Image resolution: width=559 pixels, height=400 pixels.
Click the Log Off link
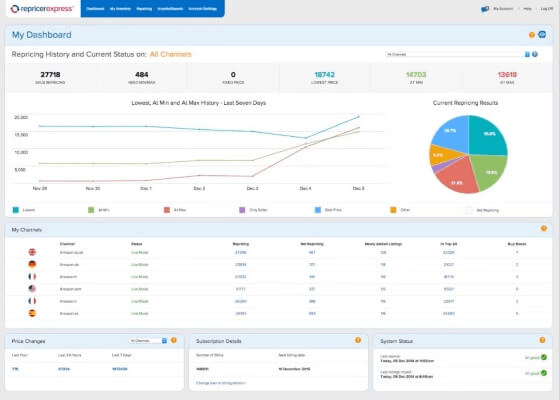(547, 9)
